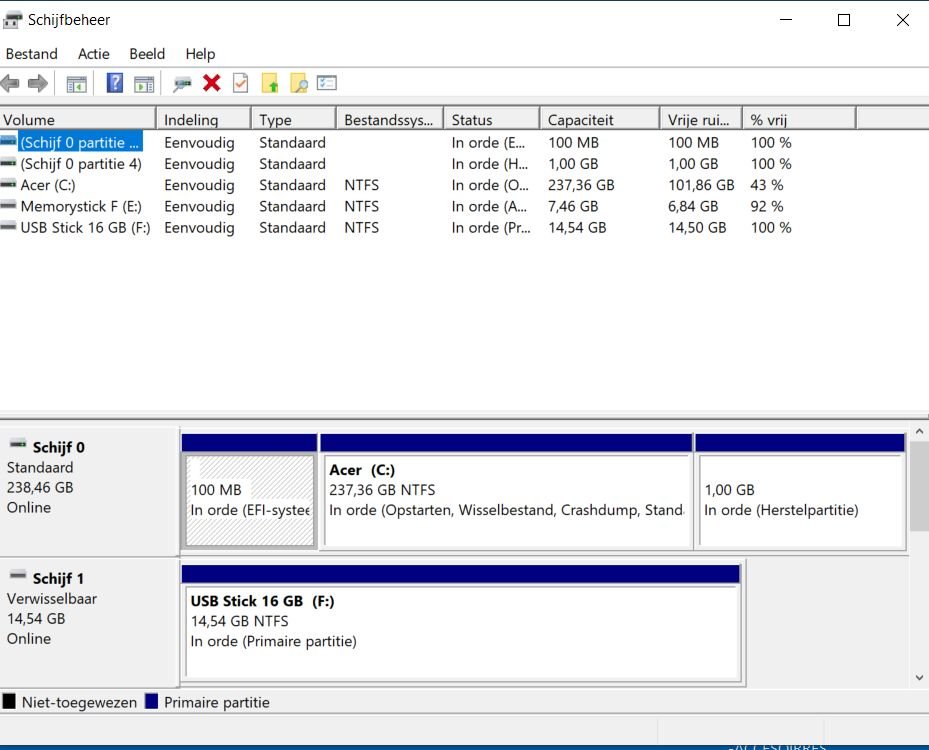
Task: Click the yellow page with green arrow icon
Action: tap(269, 83)
